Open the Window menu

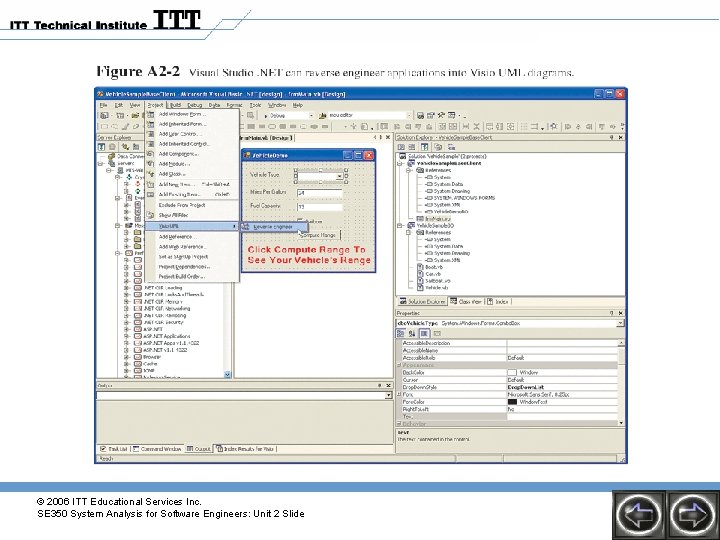(x=276, y=105)
